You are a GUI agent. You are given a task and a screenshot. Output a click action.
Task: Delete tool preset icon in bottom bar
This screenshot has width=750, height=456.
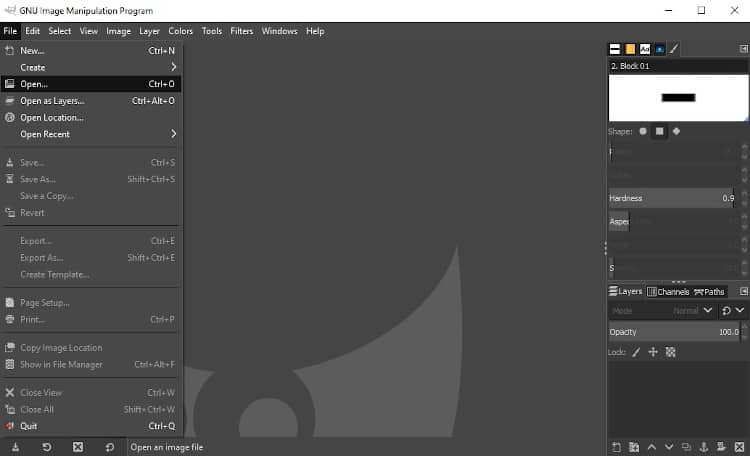pyautogui.click(x=78, y=447)
